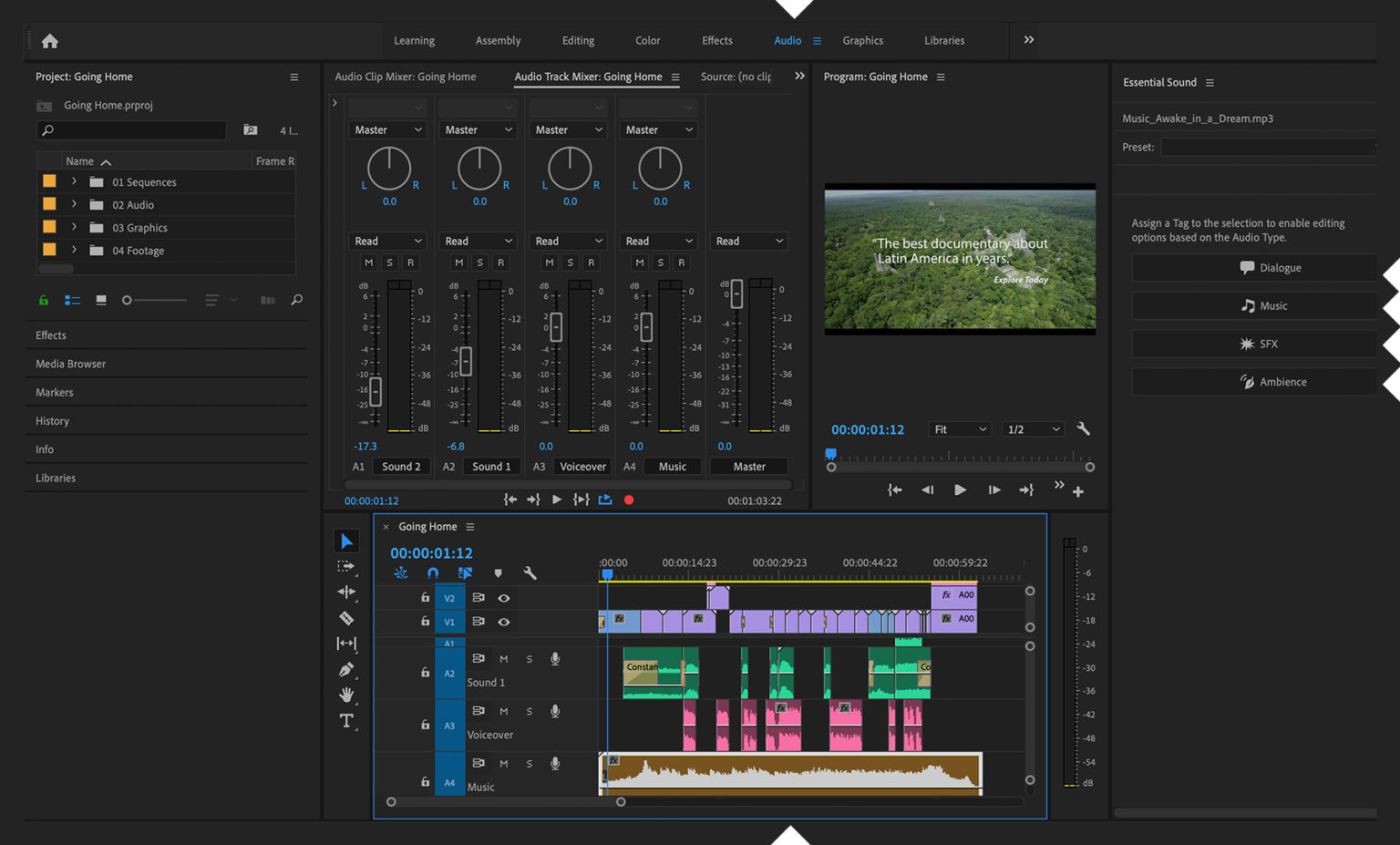
Task: Select the Razor tool in timeline toolbar
Action: (x=346, y=618)
